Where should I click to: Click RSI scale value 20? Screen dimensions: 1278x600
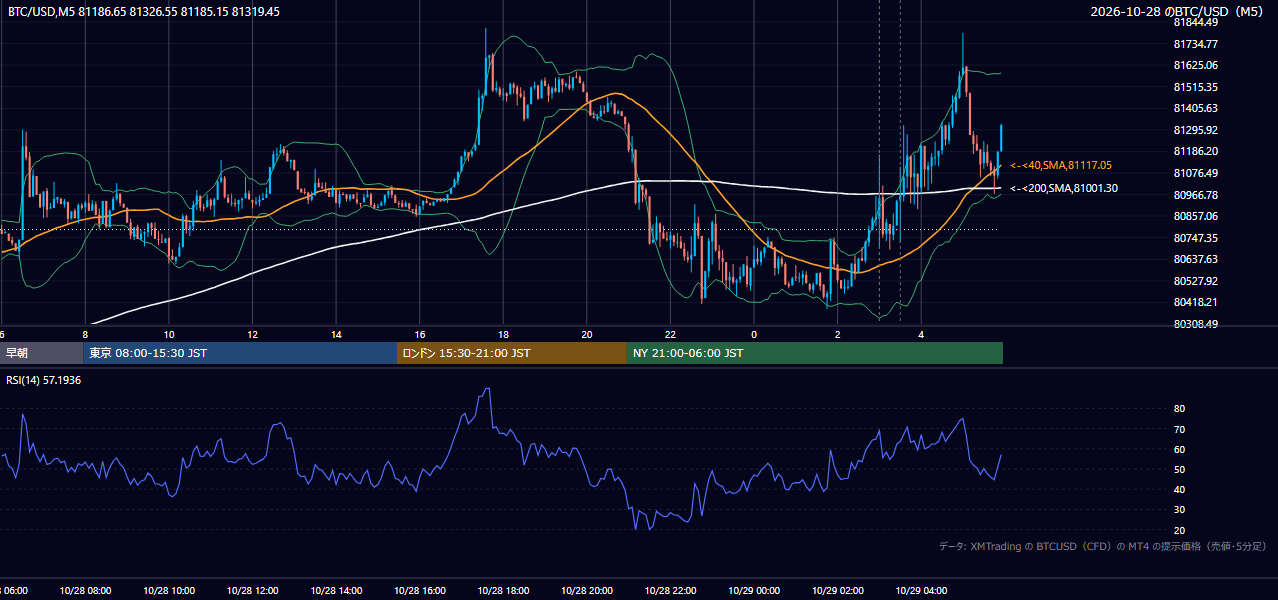tap(1179, 530)
